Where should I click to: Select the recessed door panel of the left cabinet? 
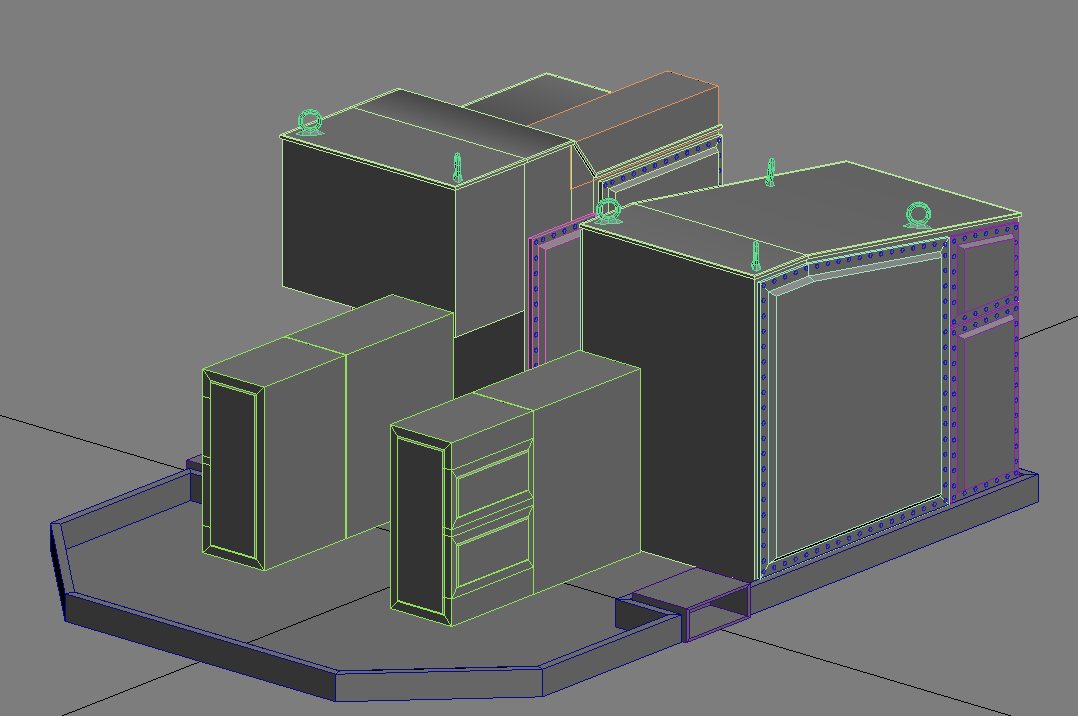point(232,469)
